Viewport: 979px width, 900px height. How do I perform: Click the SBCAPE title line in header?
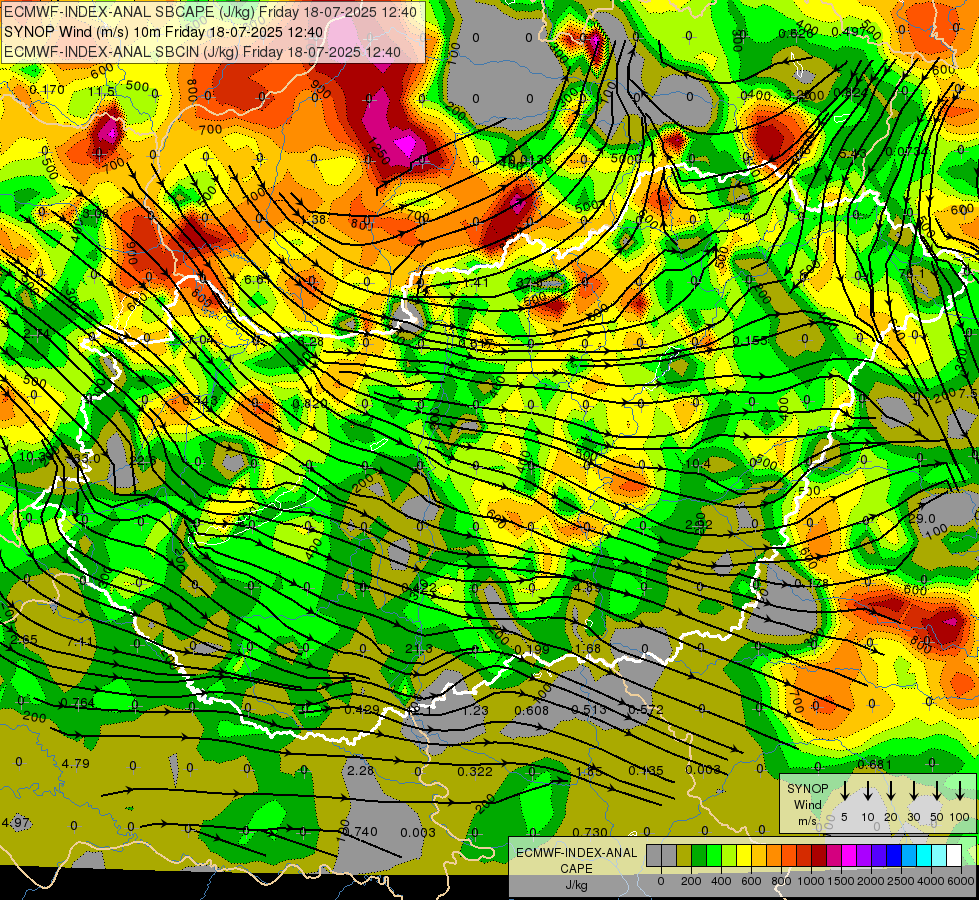coord(210,12)
